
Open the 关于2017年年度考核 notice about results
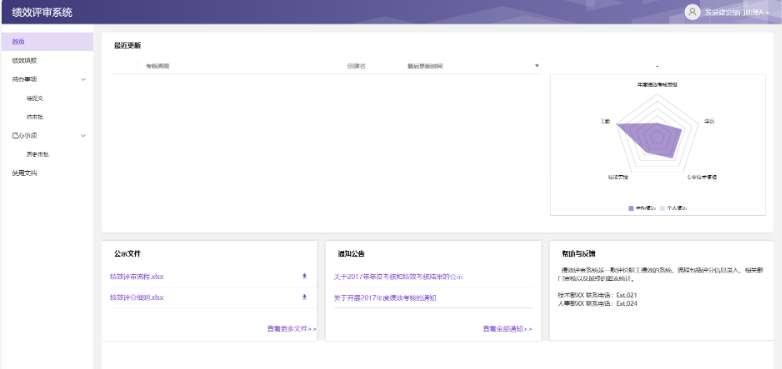(x=398, y=276)
